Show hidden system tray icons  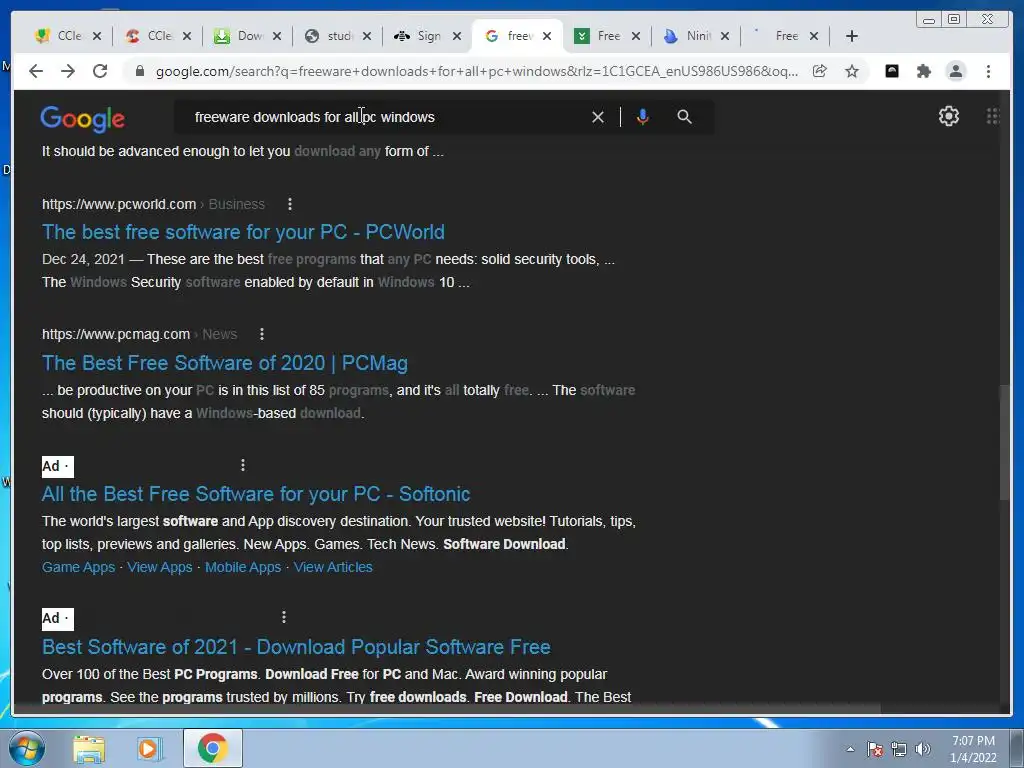(850, 750)
